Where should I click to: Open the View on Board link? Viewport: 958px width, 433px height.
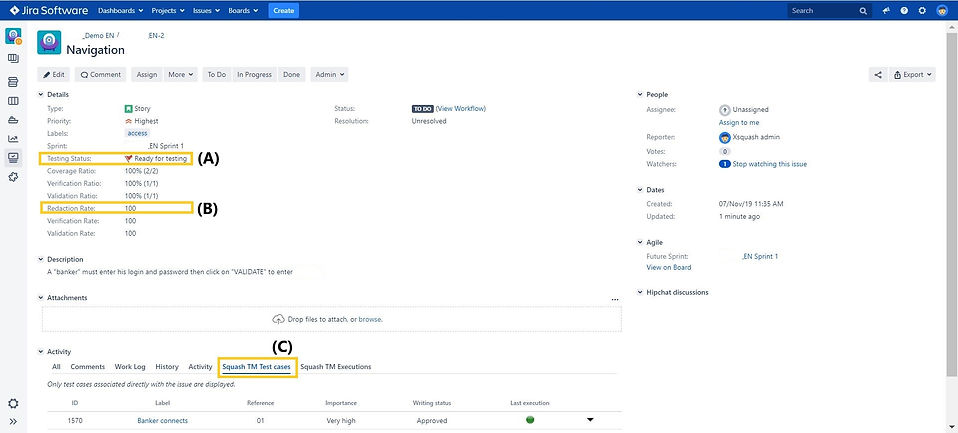point(669,267)
